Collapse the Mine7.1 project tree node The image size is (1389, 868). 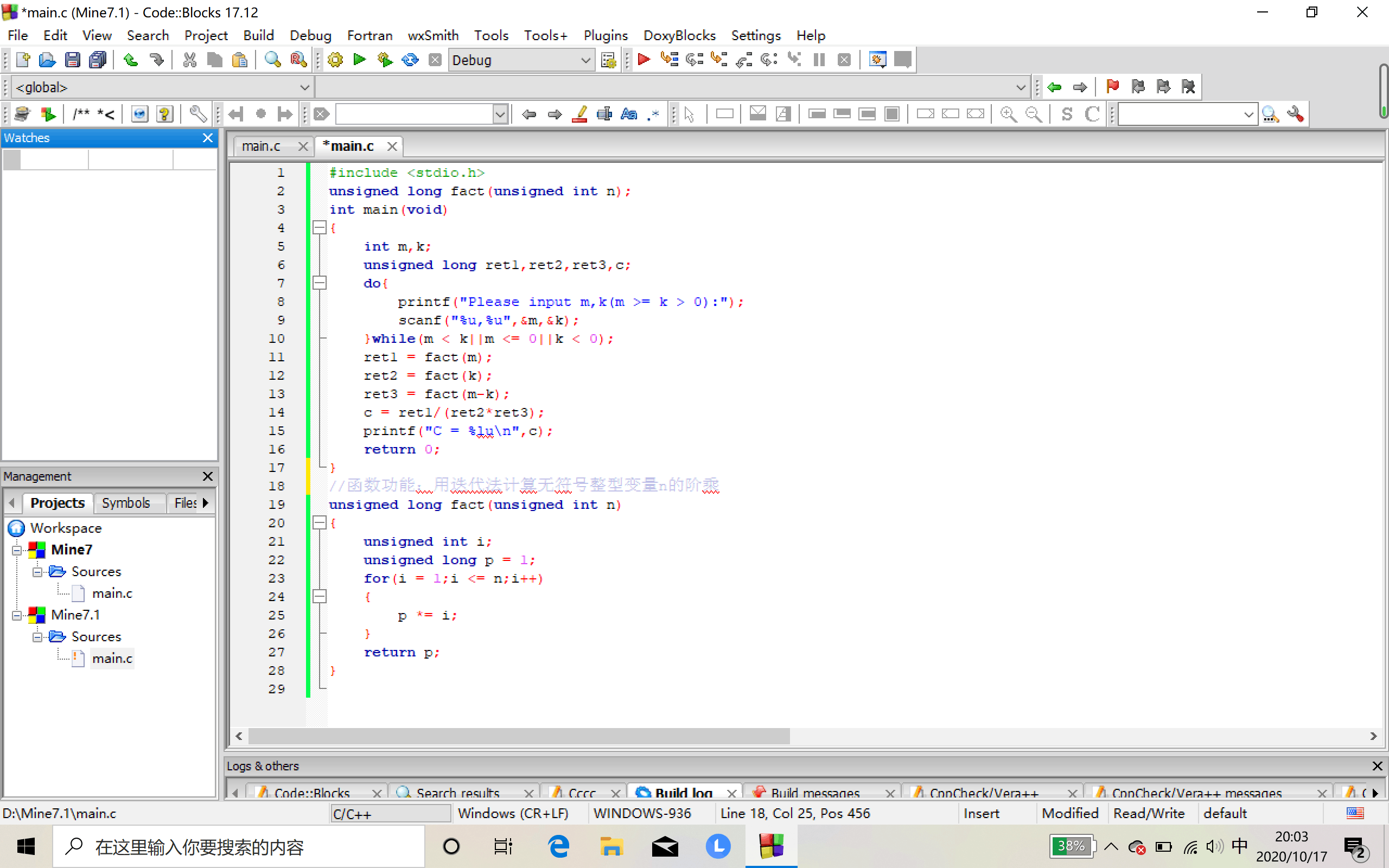point(17,615)
